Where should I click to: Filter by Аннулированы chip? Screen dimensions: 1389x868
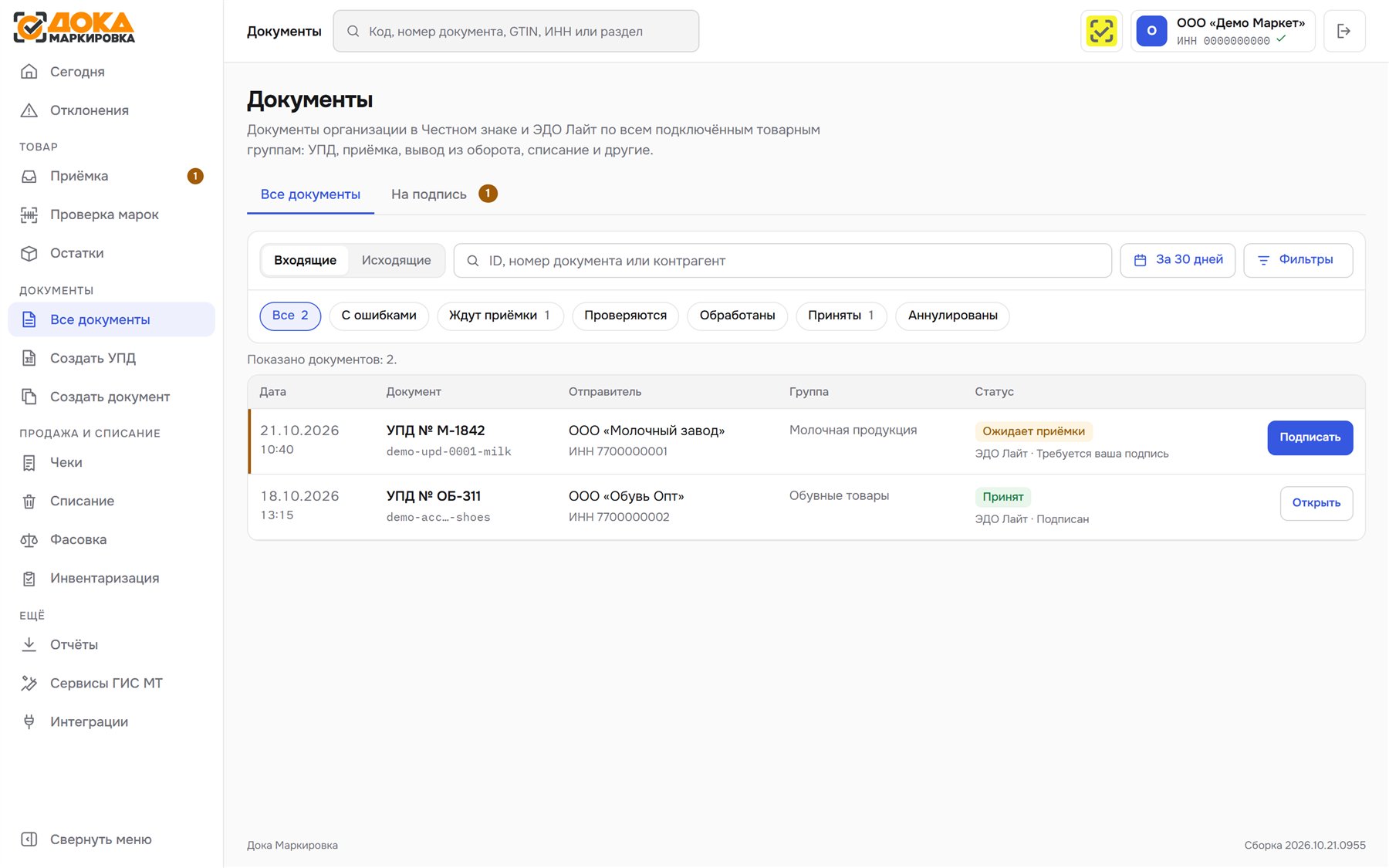(952, 316)
